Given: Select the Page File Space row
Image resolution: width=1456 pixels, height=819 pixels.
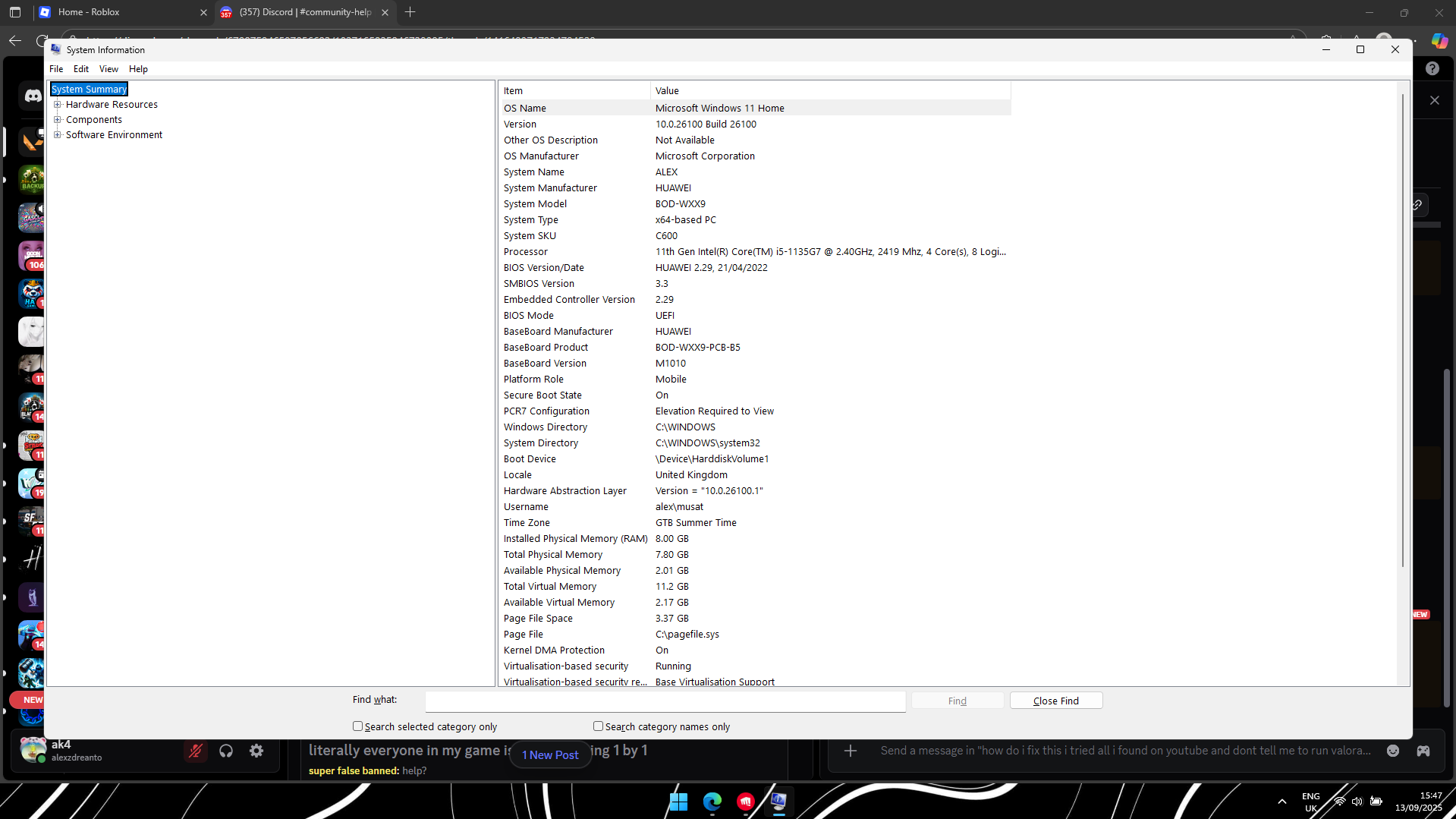Looking at the screenshot, I should click(x=756, y=619).
